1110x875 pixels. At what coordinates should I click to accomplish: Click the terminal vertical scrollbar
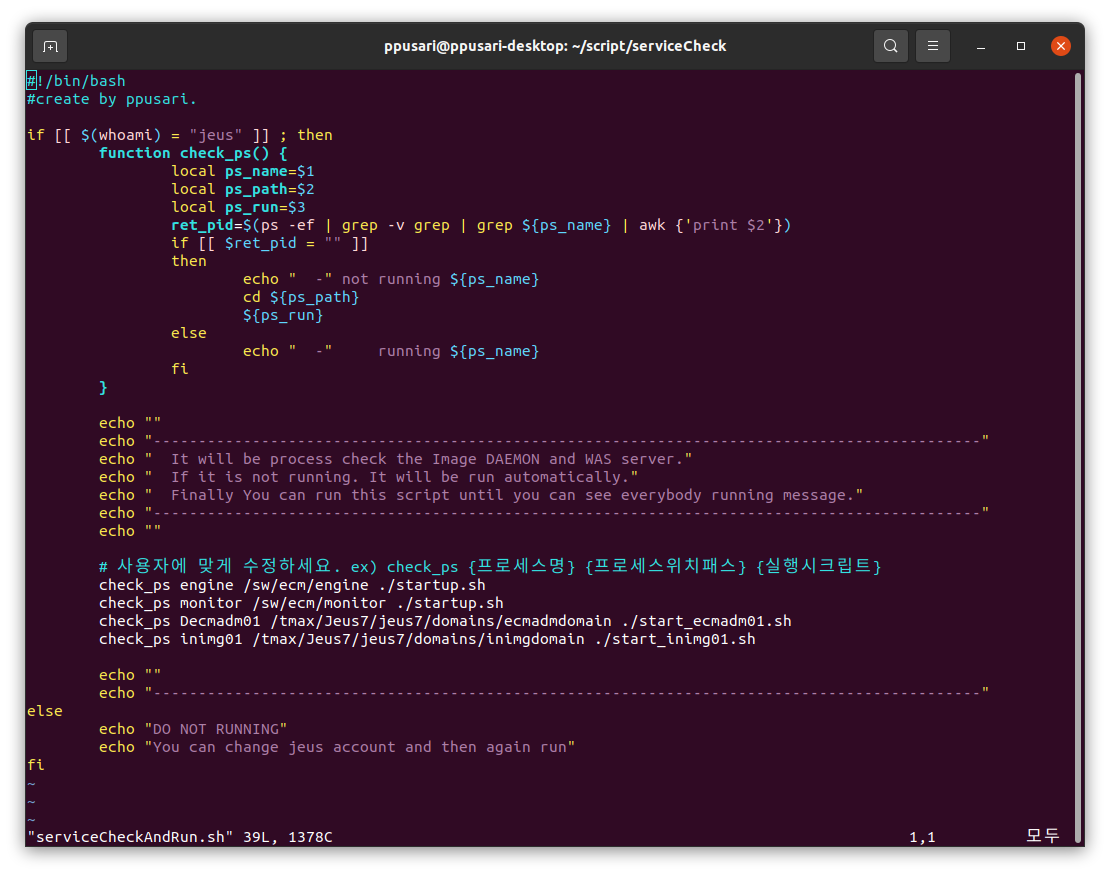[1078, 457]
